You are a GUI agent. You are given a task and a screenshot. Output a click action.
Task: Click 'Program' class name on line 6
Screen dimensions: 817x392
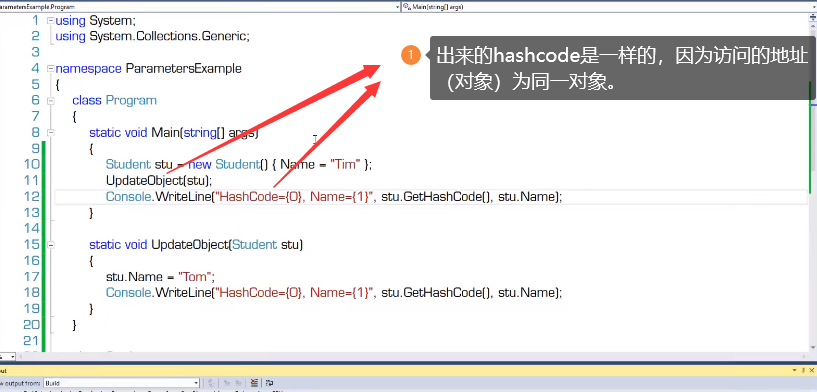[131, 101]
